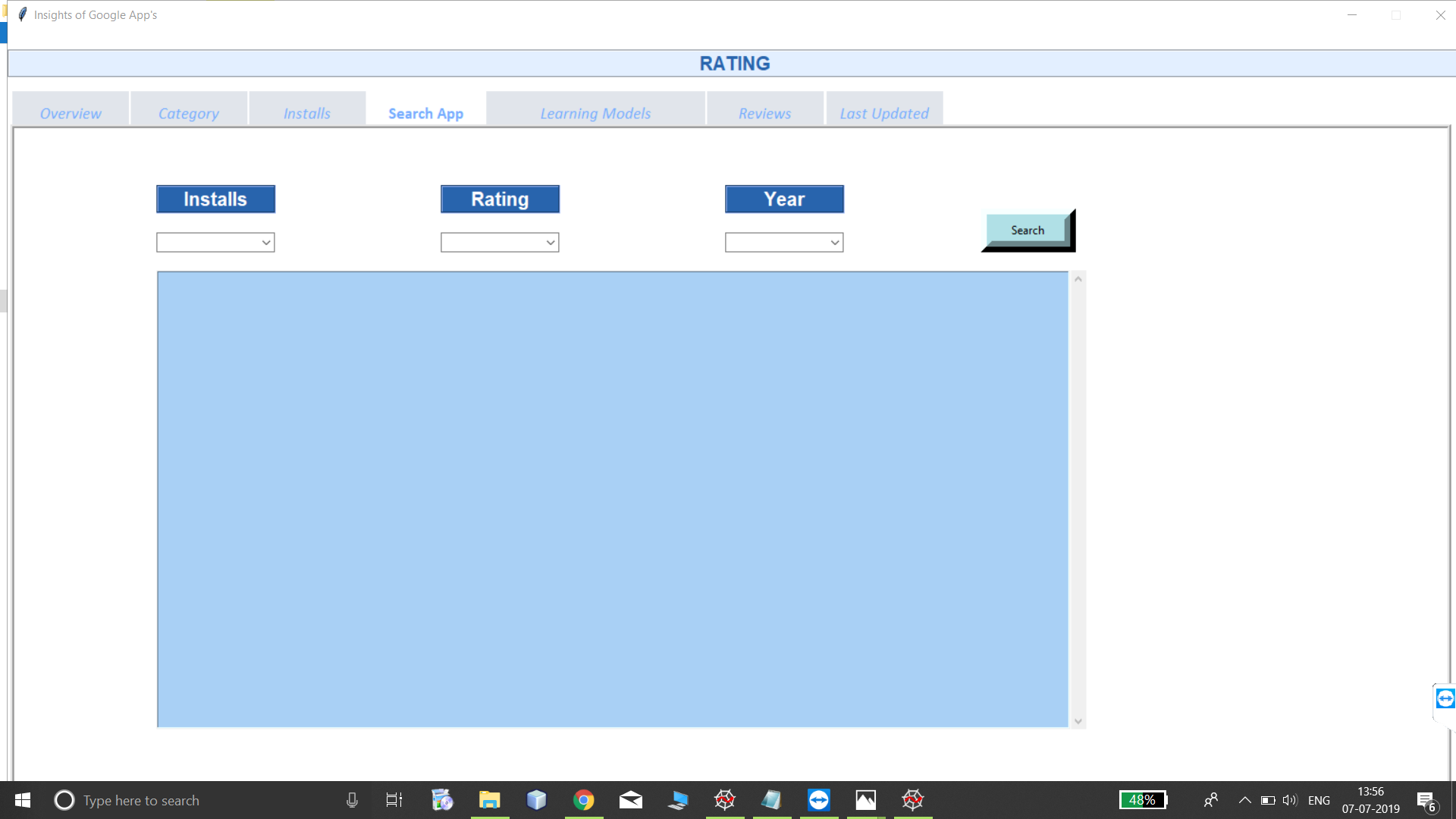Switch to the Learning Models tab
1456x819 pixels.
595,113
